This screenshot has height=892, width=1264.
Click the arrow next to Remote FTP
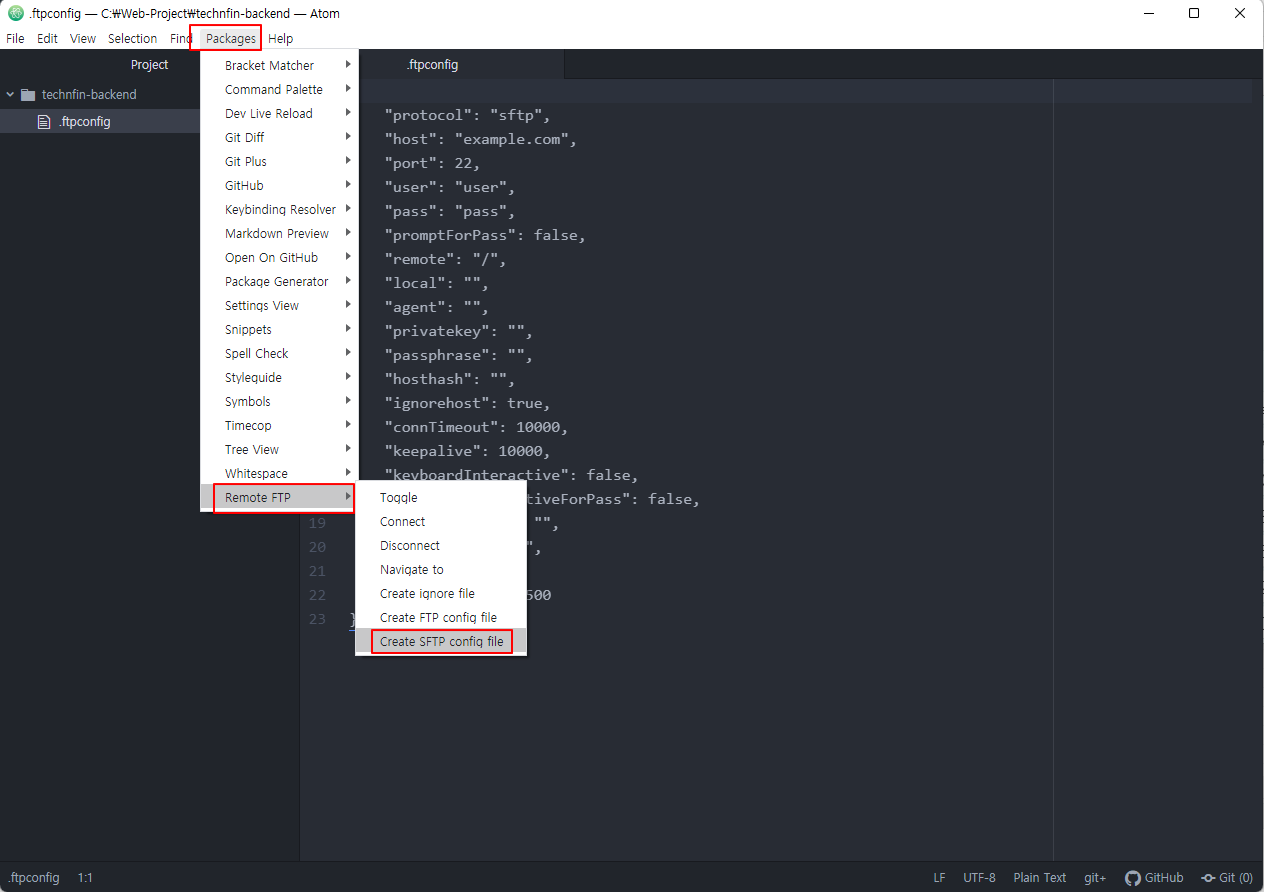pos(348,497)
